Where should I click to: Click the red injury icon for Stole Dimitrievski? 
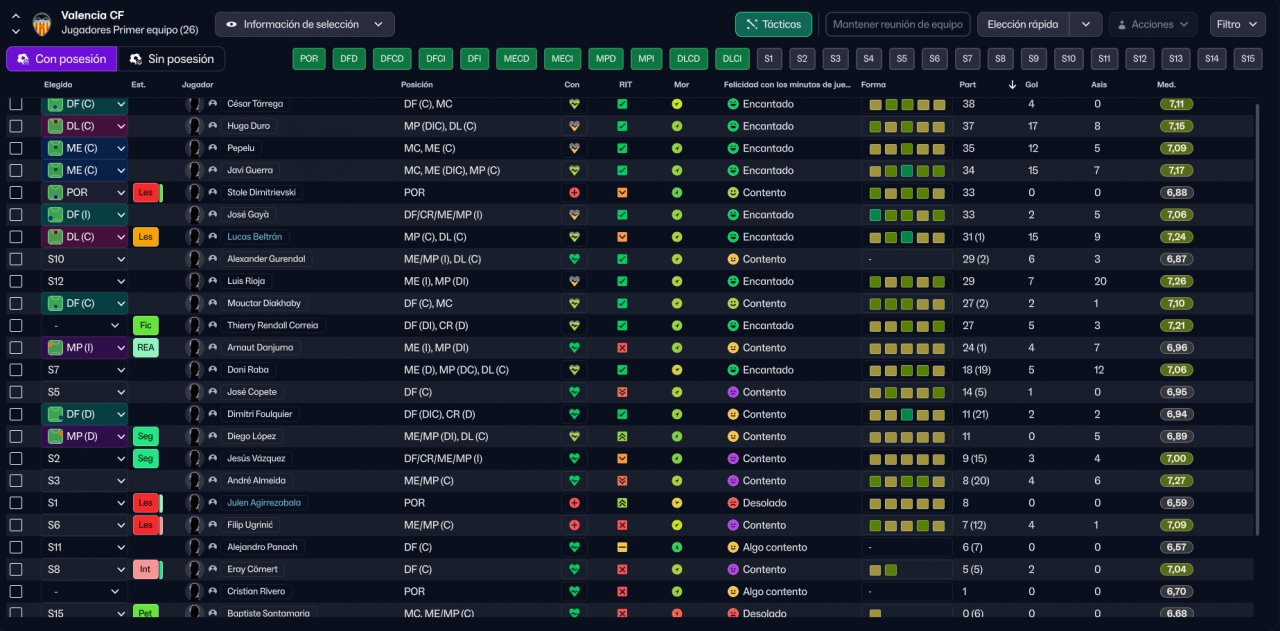[574, 192]
